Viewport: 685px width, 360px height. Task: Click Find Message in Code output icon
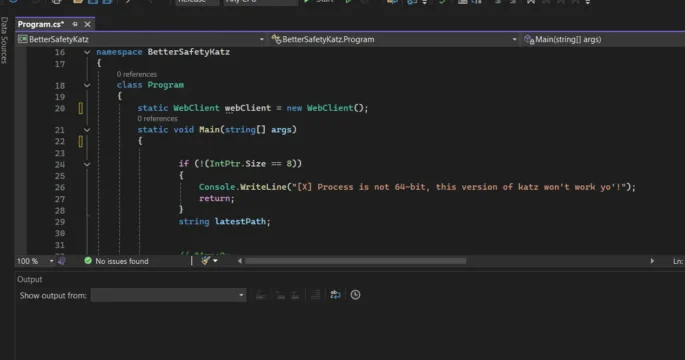coord(260,295)
